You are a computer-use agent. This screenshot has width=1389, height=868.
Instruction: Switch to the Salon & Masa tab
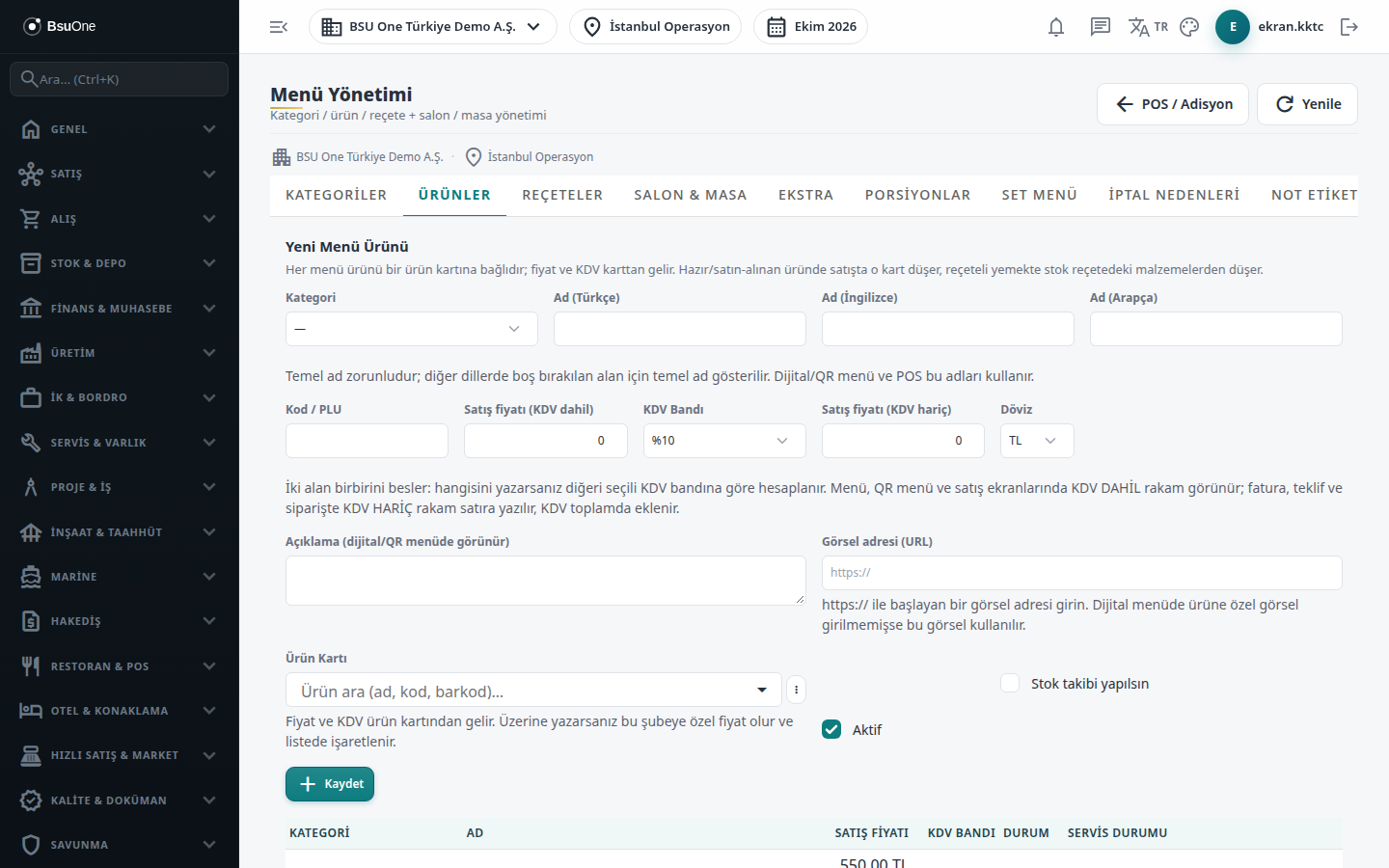691,195
